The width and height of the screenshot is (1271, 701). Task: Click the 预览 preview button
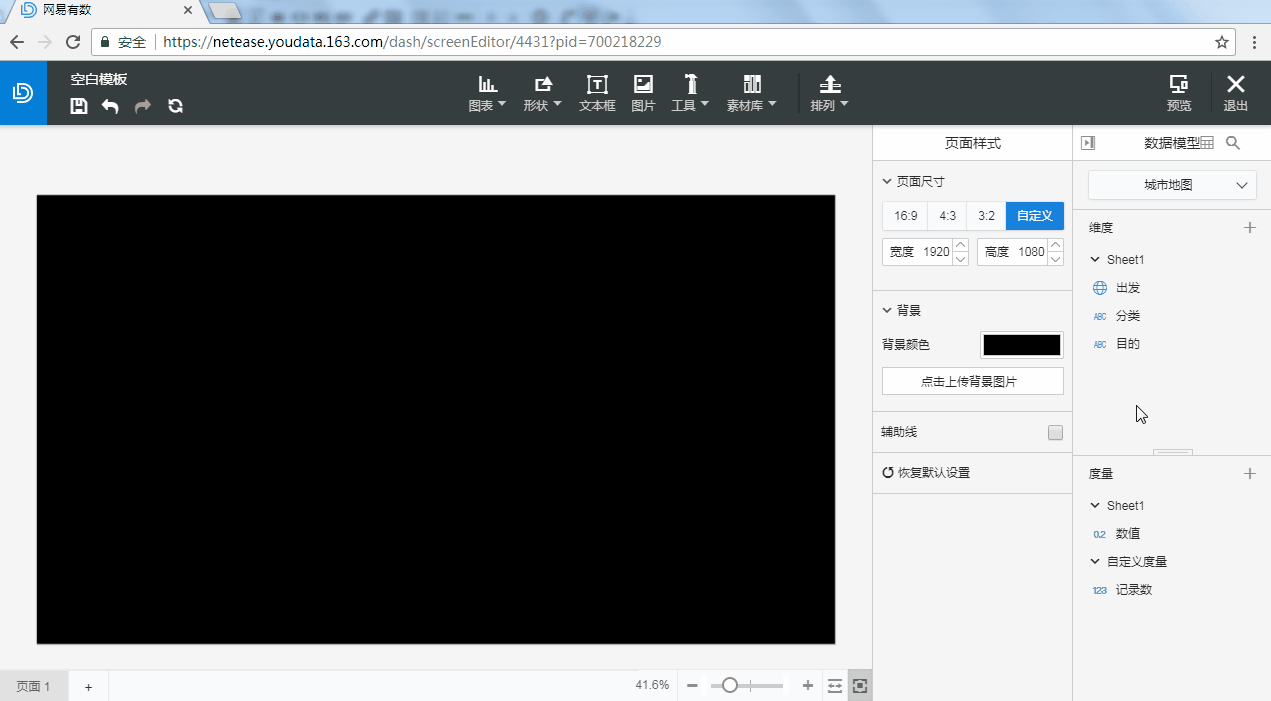pos(1179,93)
